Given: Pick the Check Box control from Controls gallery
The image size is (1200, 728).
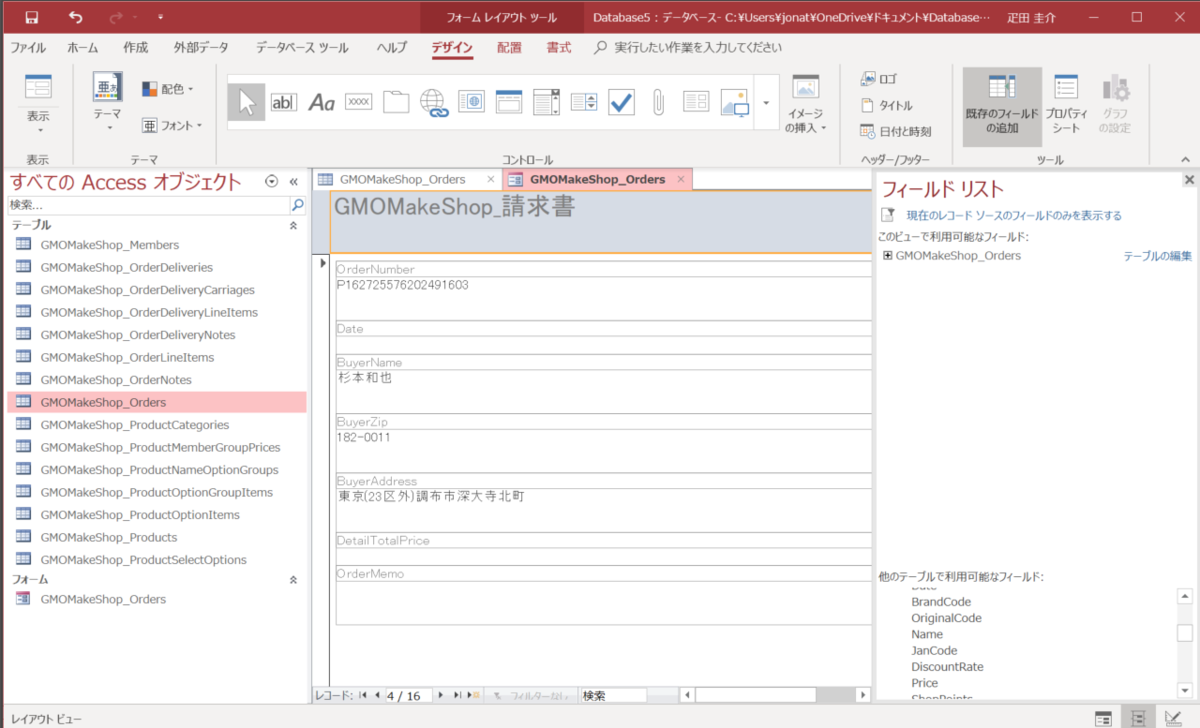Looking at the screenshot, I should pos(620,101).
